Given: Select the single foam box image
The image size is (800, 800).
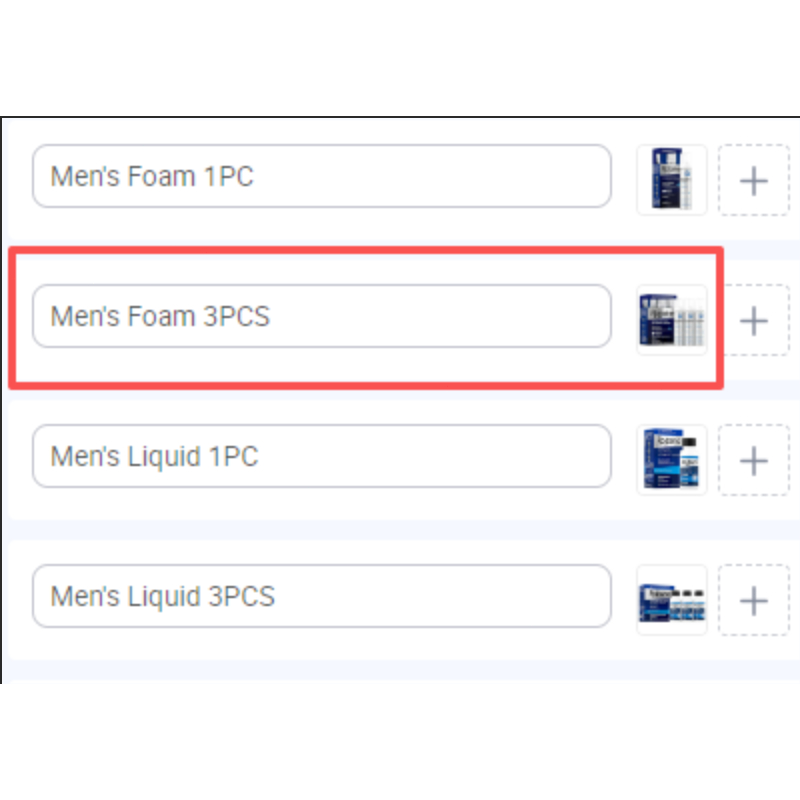Looking at the screenshot, I should click(672, 180).
